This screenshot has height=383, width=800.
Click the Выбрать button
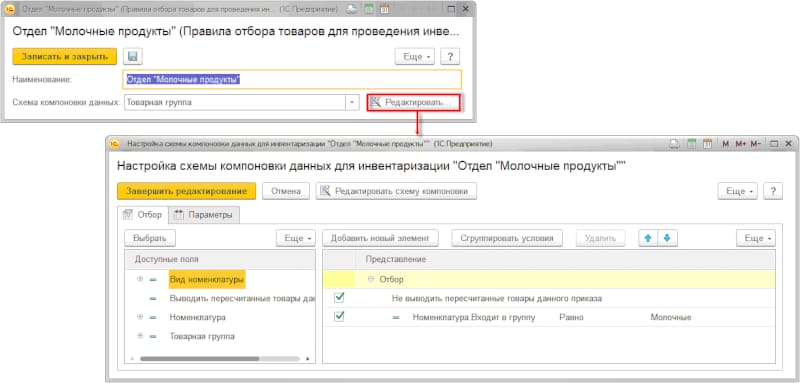[x=150, y=238]
